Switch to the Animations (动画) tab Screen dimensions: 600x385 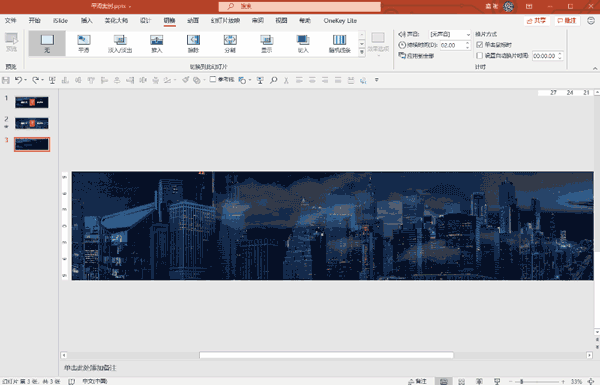pyautogui.click(x=193, y=21)
